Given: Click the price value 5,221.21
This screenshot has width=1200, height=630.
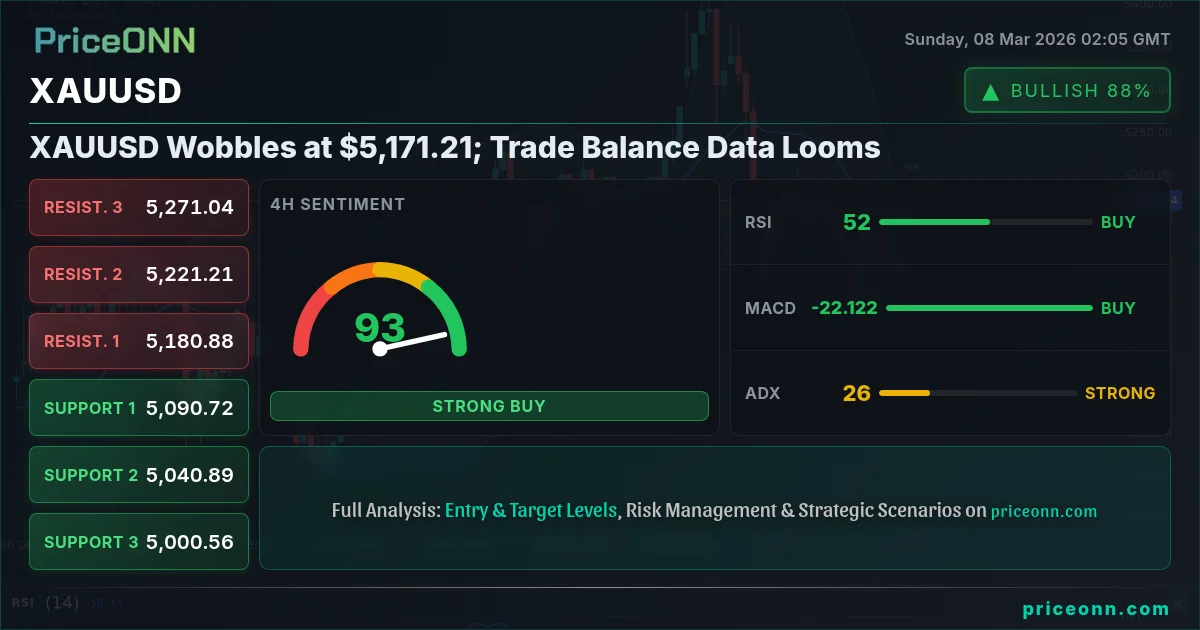Looking at the screenshot, I should [190, 274].
